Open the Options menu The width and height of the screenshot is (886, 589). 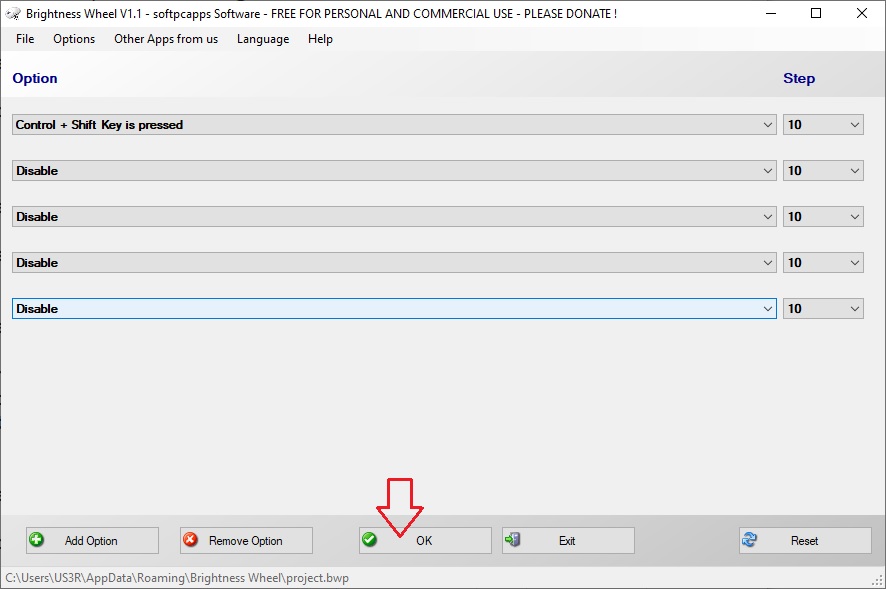[74, 39]
